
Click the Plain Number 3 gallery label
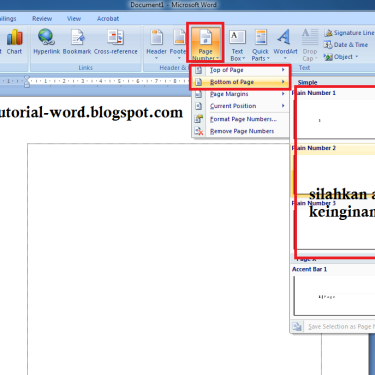[314, 203]
